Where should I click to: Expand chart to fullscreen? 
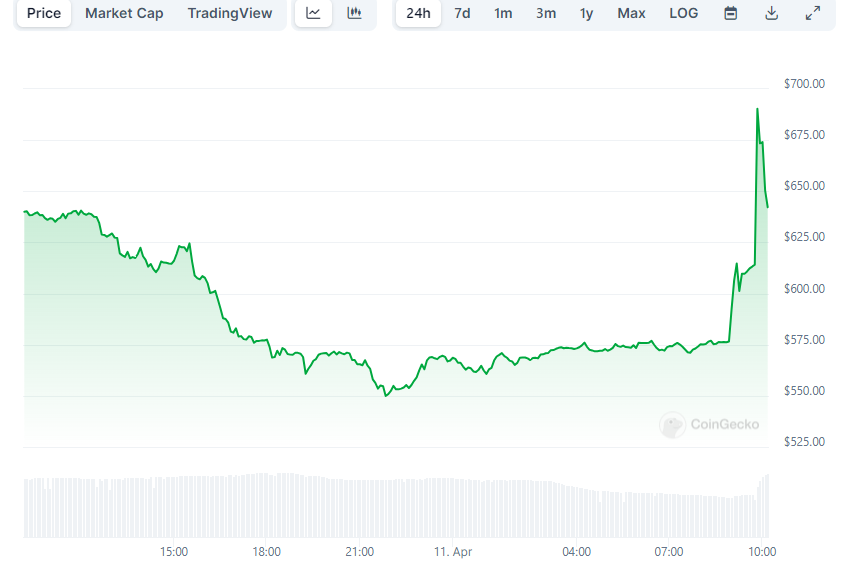812,13
